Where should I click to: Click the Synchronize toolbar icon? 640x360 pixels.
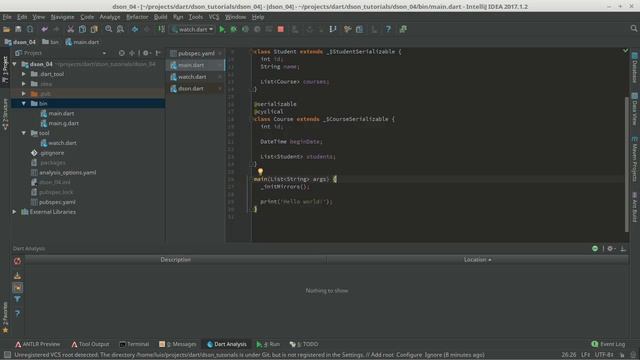[30, 29]
